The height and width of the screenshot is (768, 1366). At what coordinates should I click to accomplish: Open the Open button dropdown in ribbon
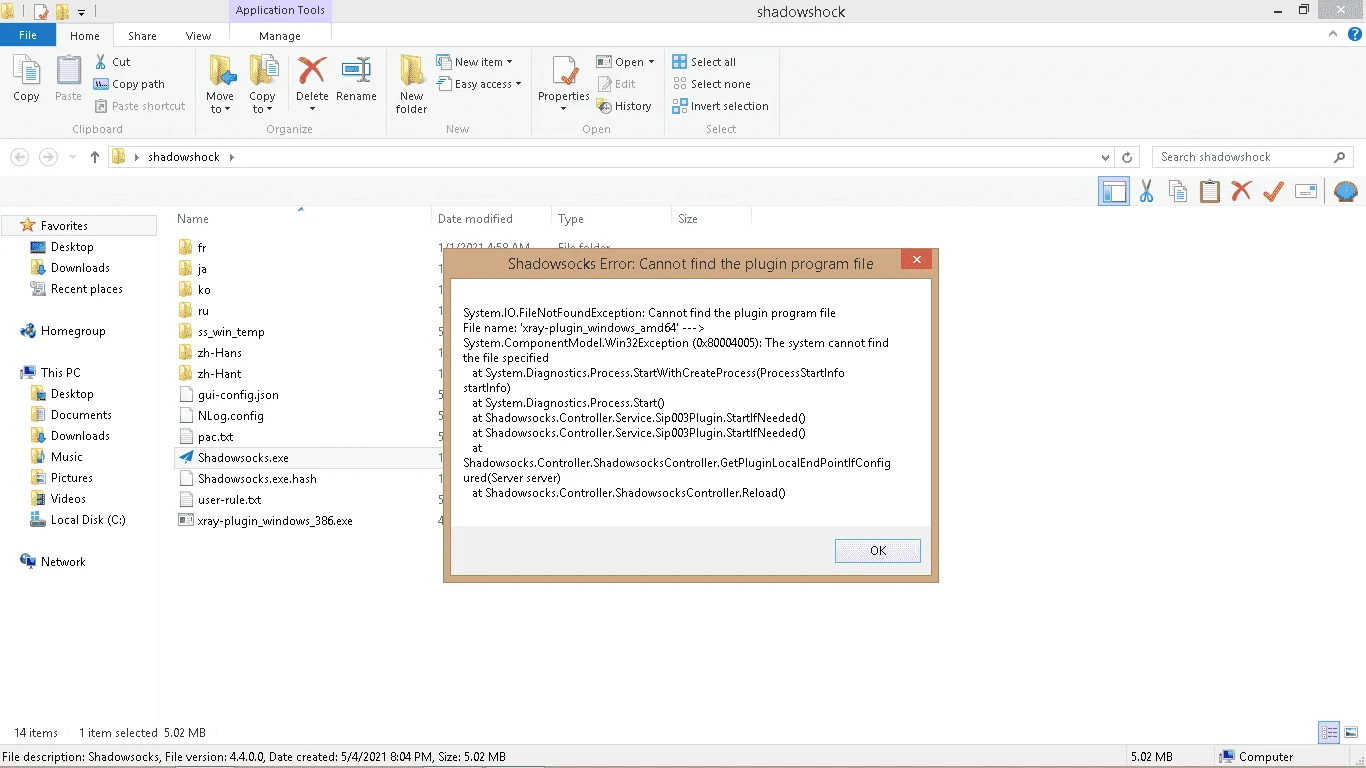point(651,62)
